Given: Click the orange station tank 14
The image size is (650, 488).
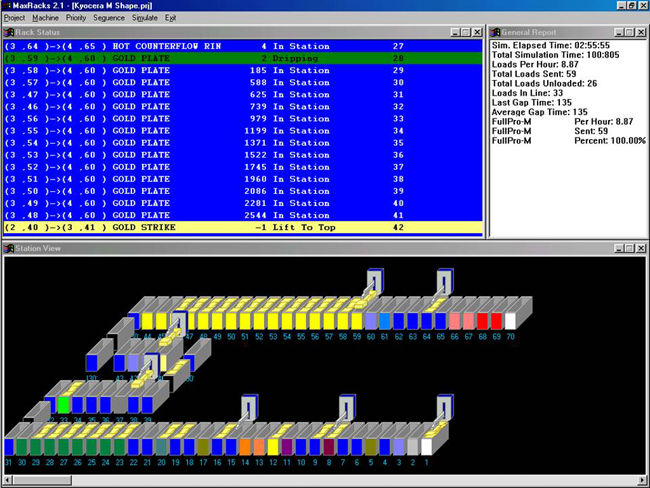Looking at the screenshot, I should [x=245, y=447].
